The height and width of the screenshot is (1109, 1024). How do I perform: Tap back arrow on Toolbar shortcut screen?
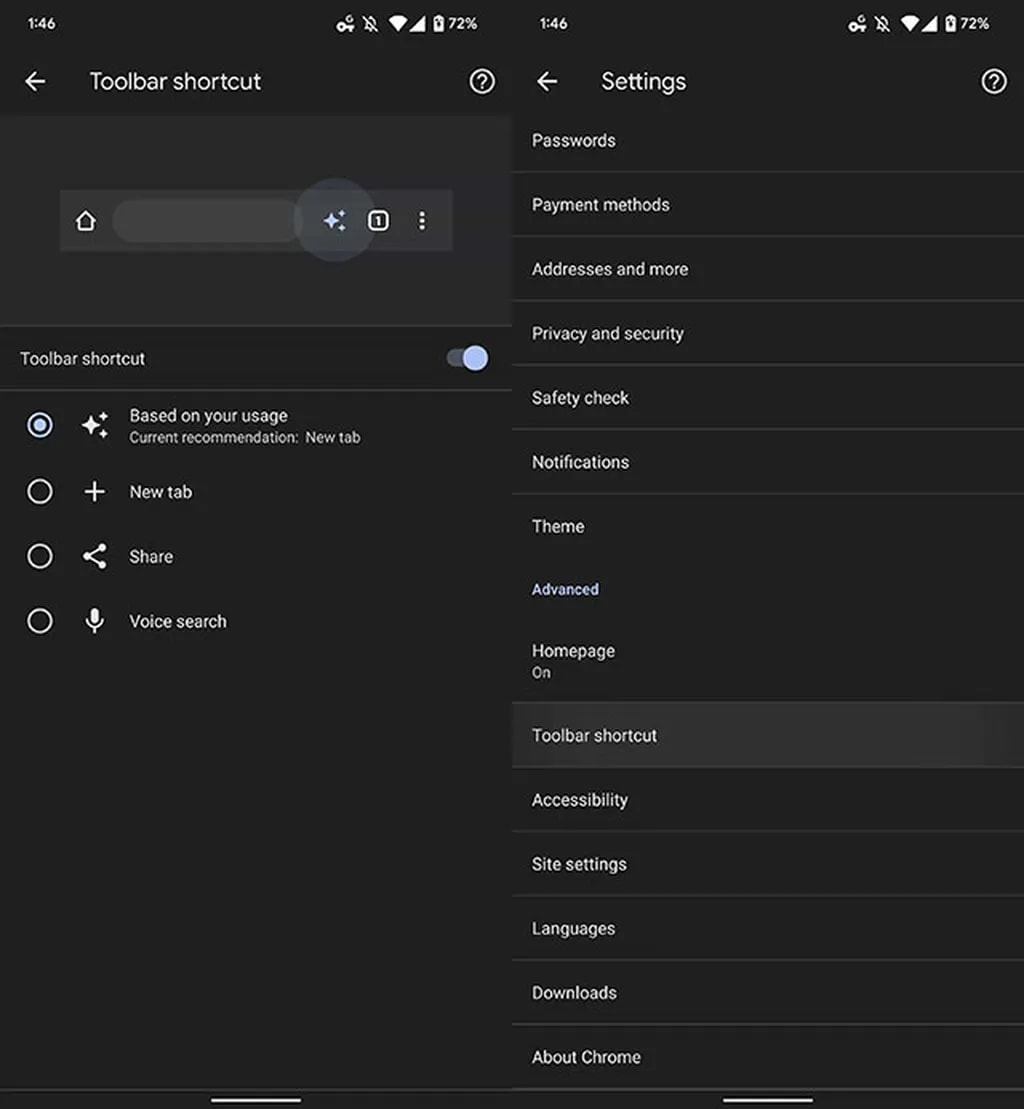click(35, 82)
